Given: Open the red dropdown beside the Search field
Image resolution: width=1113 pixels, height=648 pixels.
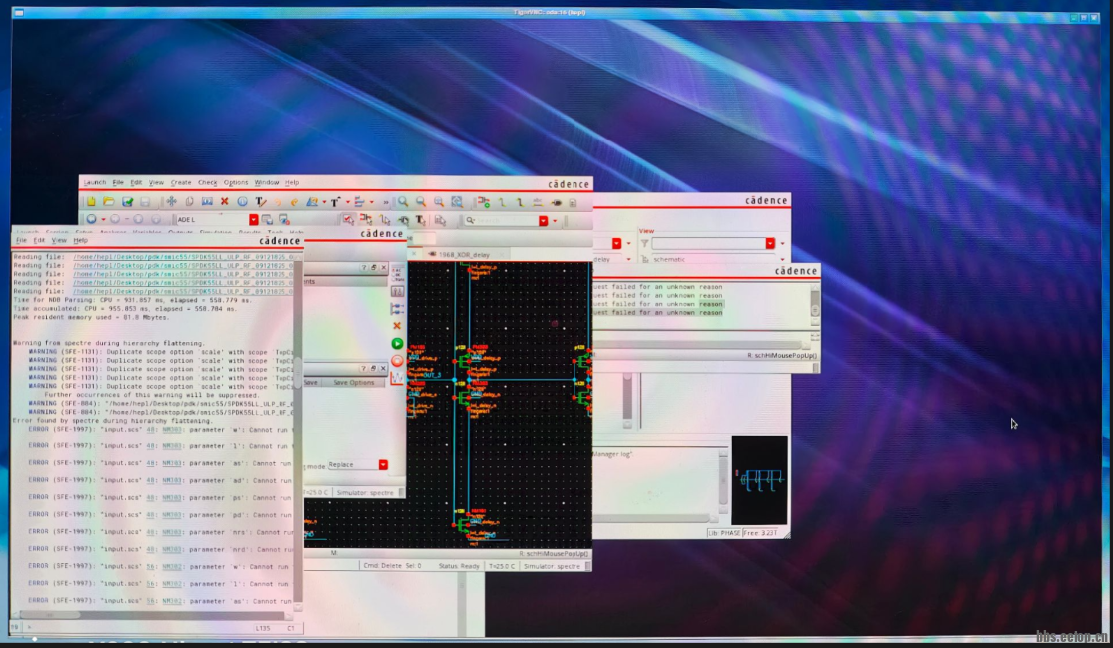Looking at the screenshot, I should pyautogui.click(x=543, y=221).
